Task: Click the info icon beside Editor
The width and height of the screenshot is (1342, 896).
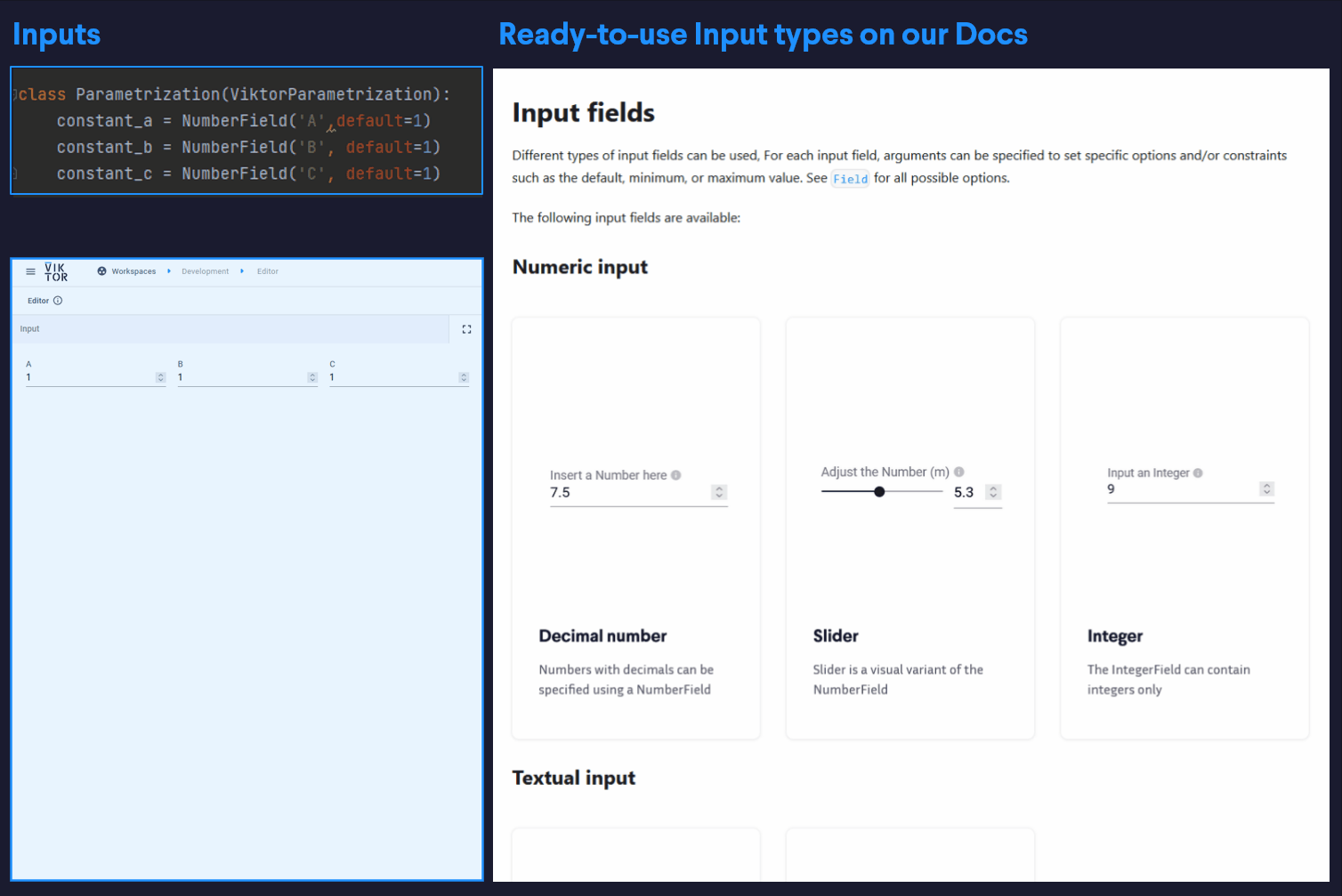Action: click(x=59, y=301)
